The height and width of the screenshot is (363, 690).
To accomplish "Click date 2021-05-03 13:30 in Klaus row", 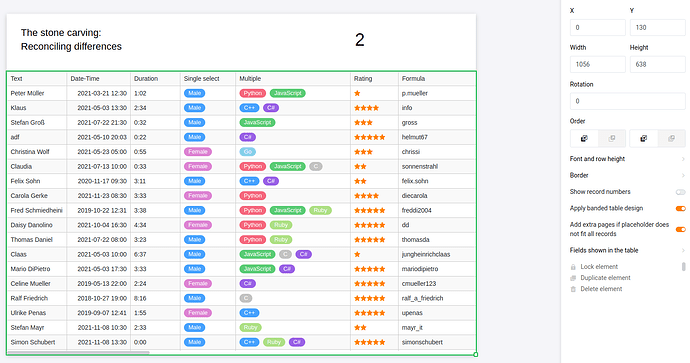I will 102,108.
